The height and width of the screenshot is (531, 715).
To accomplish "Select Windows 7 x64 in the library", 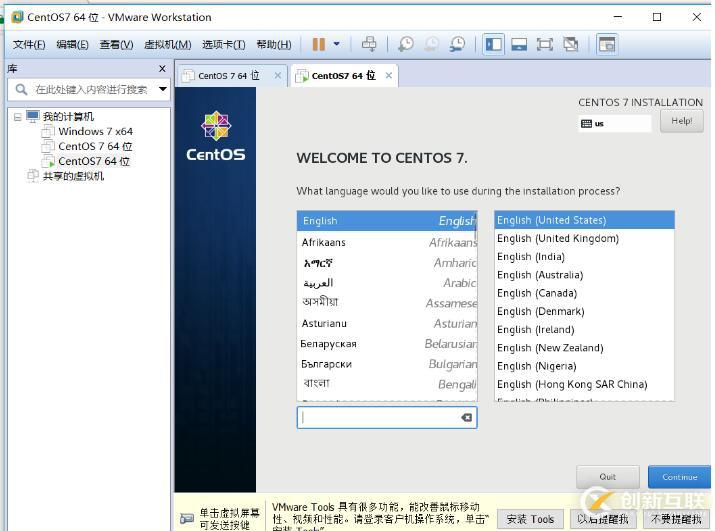I will [x=95, y=131].
